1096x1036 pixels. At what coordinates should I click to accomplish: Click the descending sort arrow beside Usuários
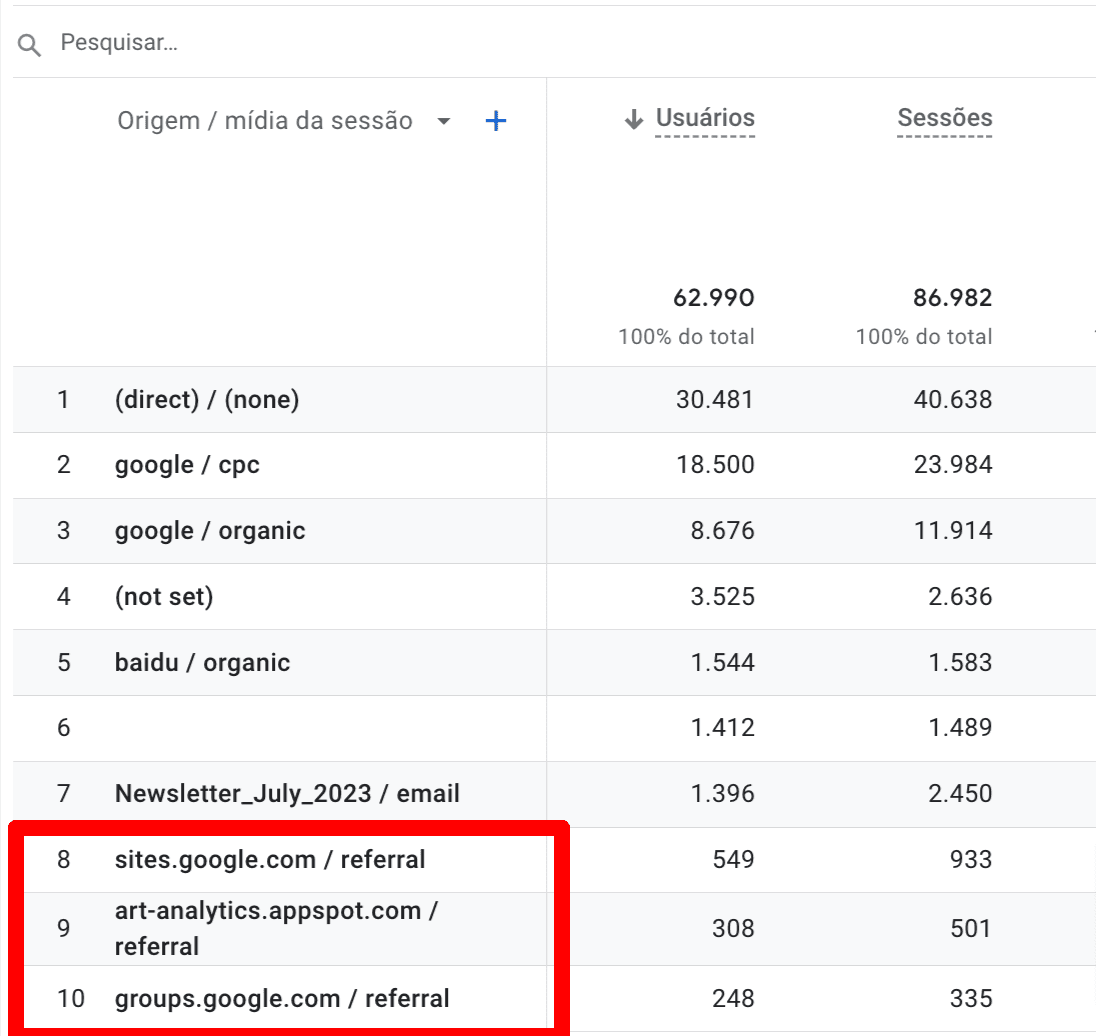632,120
